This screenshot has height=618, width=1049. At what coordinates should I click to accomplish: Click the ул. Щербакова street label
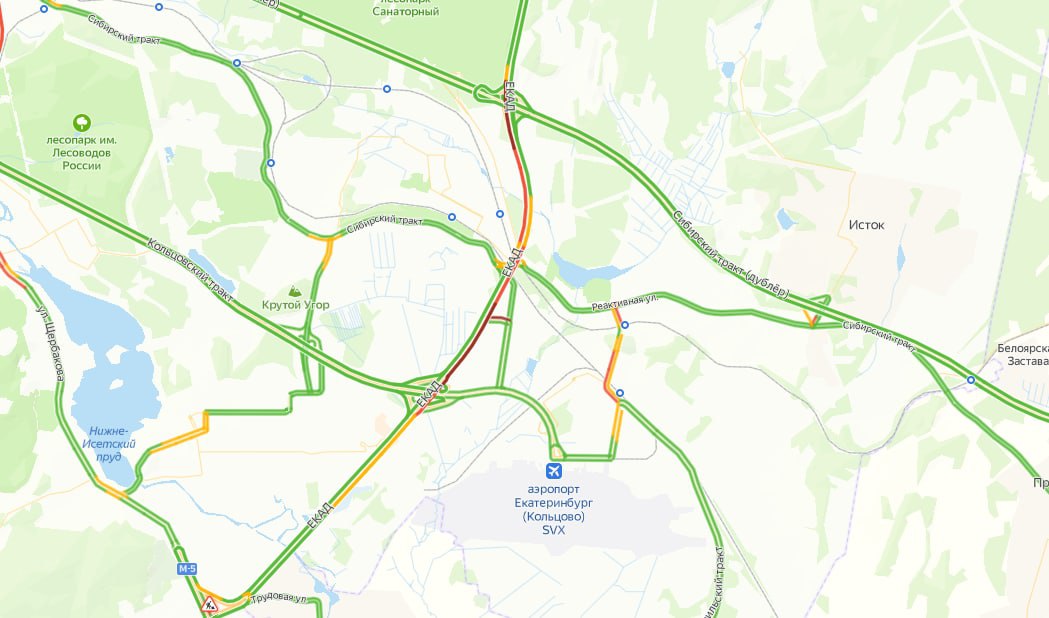[x=50, y=344]
